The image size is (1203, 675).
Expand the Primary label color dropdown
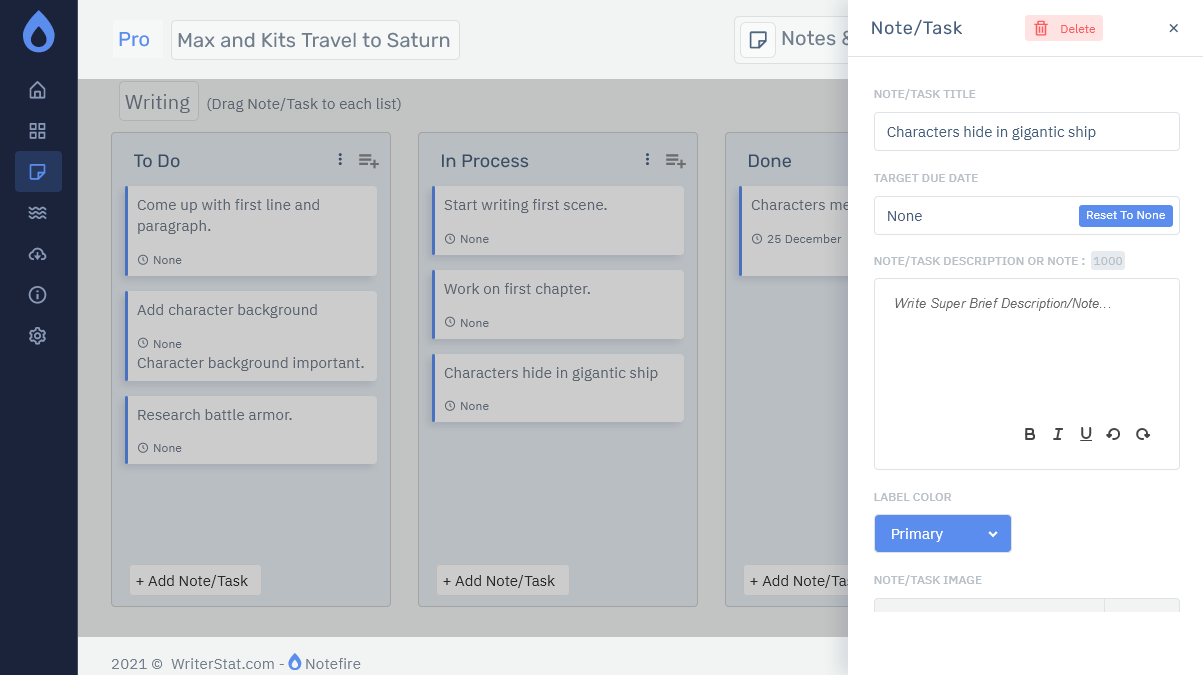click(942, 533)
